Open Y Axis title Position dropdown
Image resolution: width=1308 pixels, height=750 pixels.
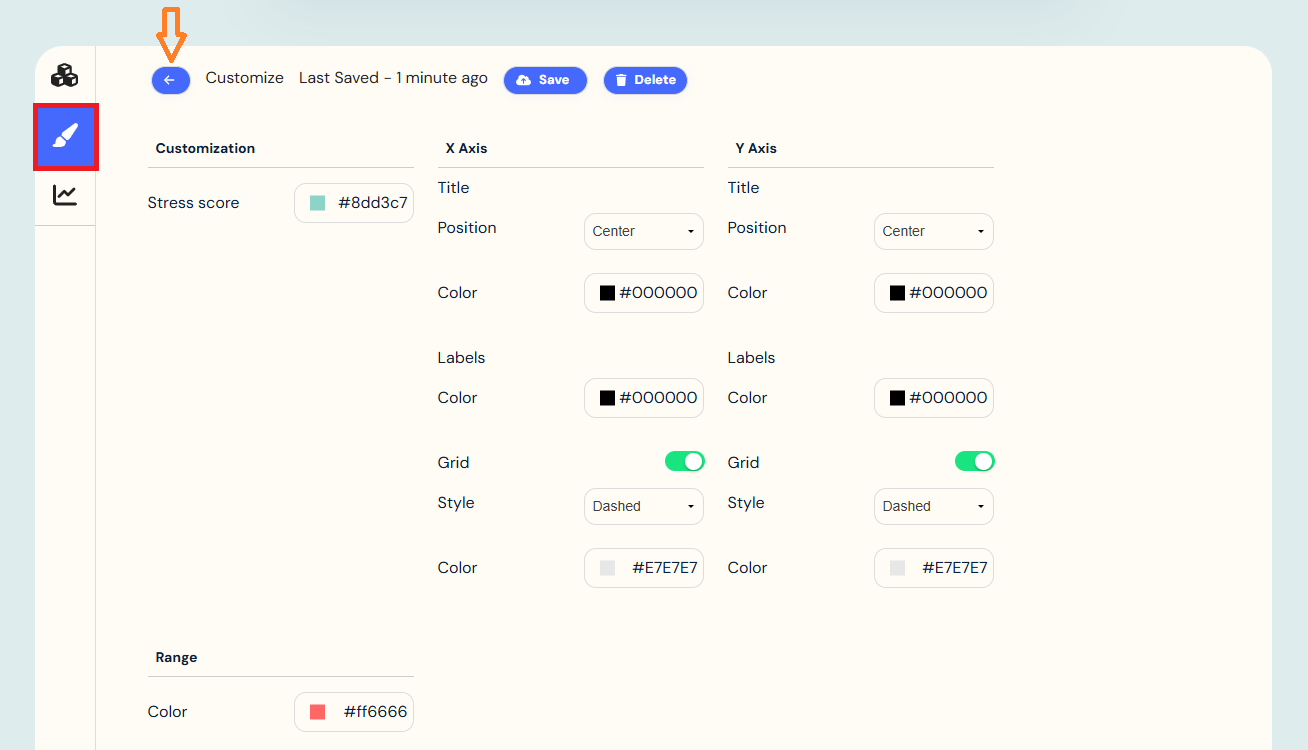point(933,231)
